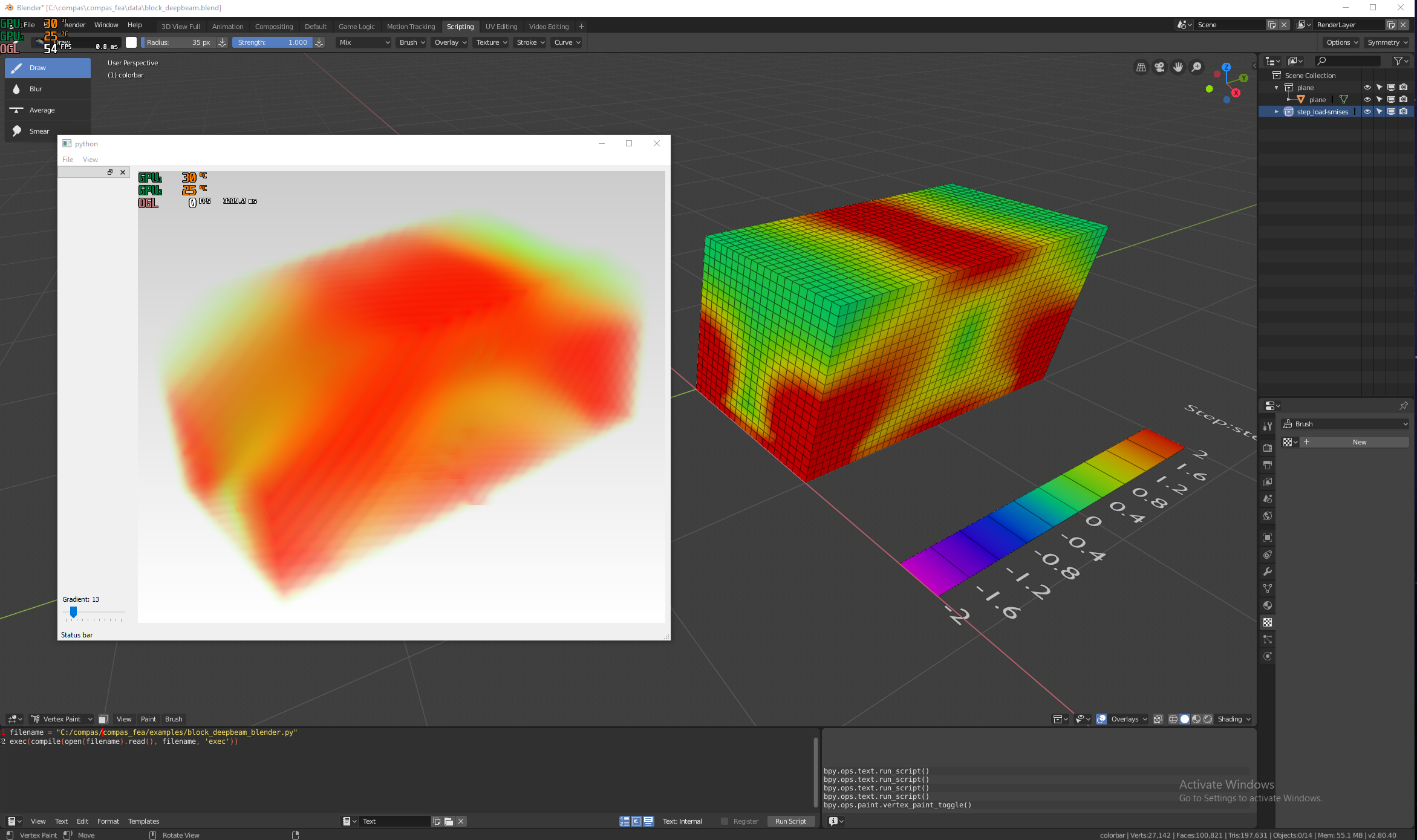The image size is (1417, 840).
Task: Click the Run Script button
Action: tap(791, 821)
